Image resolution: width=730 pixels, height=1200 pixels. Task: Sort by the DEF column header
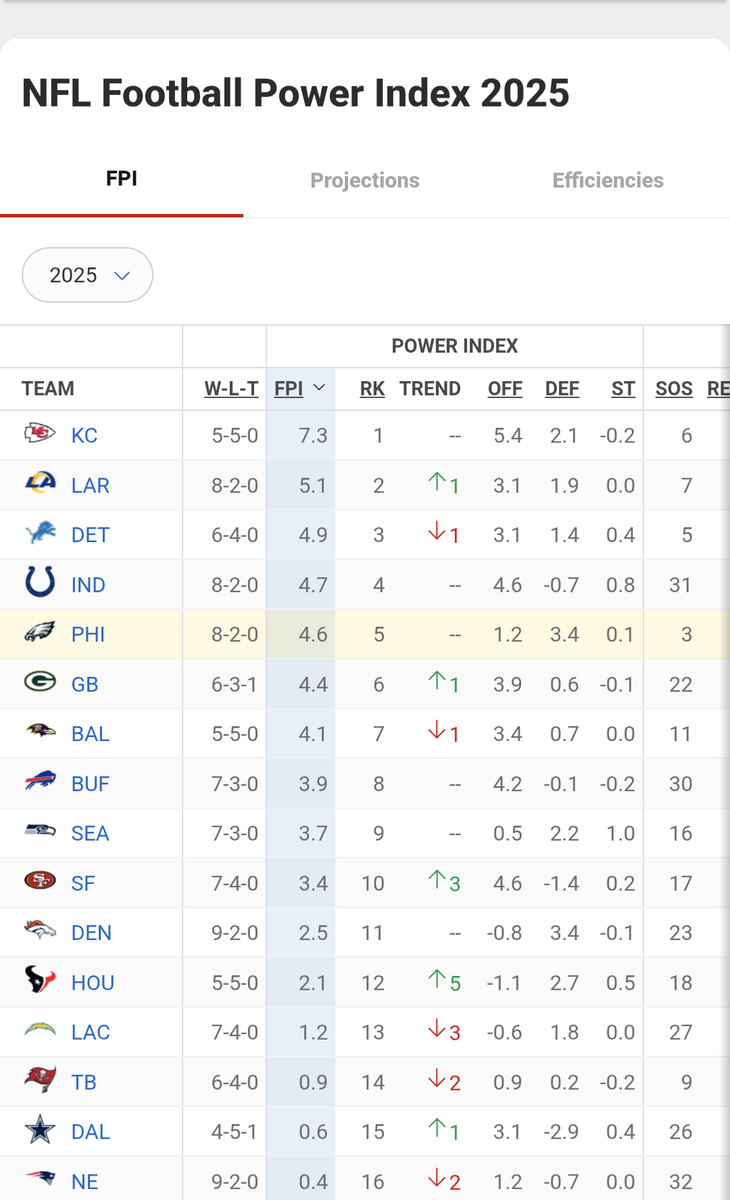tap(561, 389)
